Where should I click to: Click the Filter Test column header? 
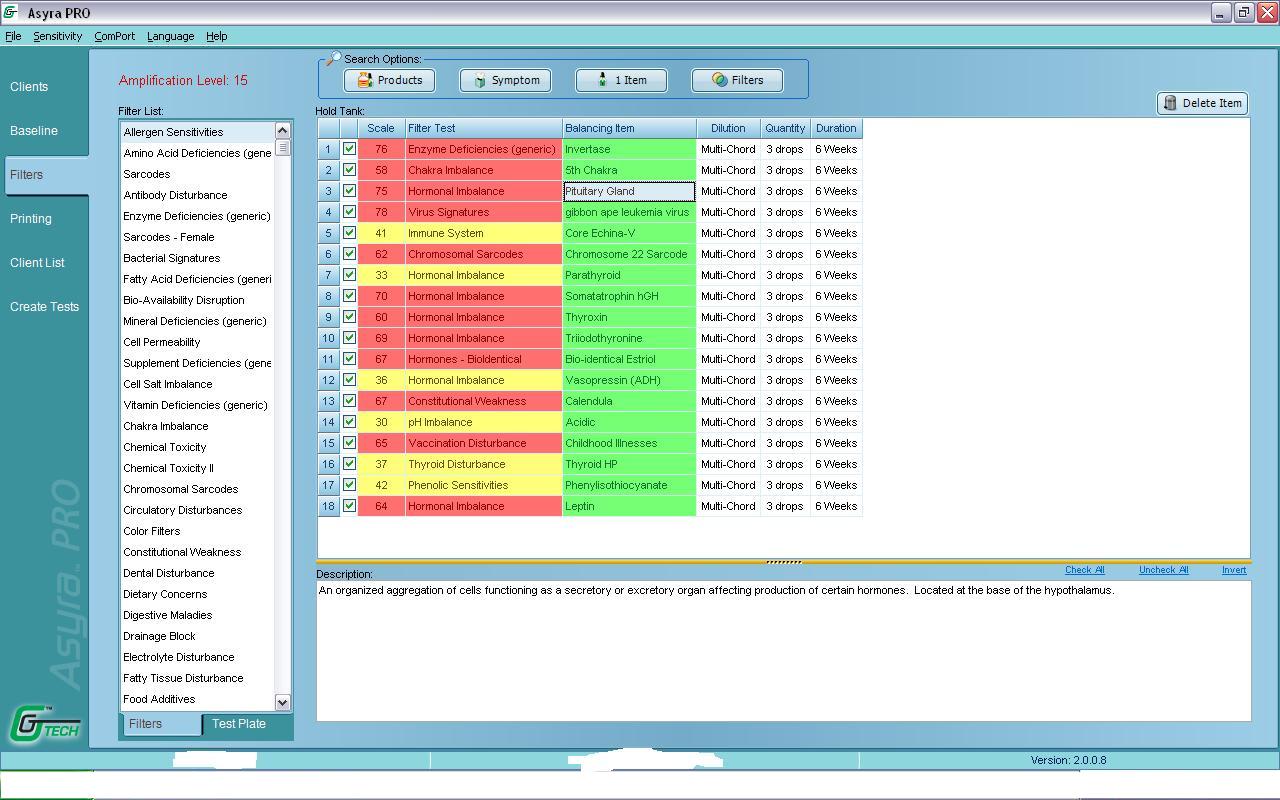pos(483,128)
